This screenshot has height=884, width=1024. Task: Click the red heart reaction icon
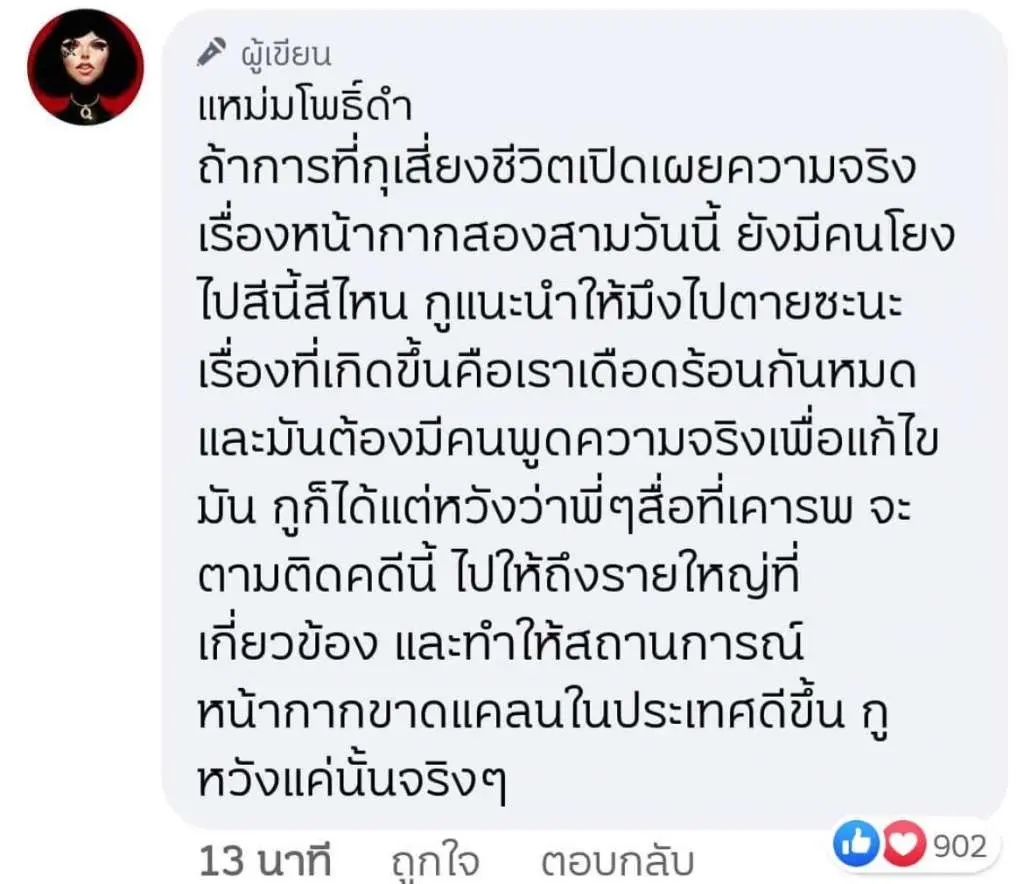point(904,843)
